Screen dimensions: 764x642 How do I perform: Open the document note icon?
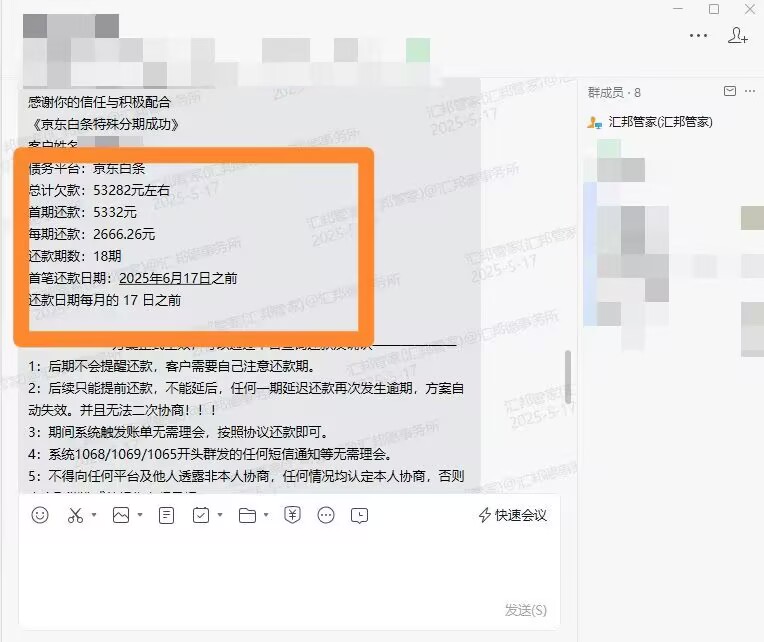(x=166, y=515)
